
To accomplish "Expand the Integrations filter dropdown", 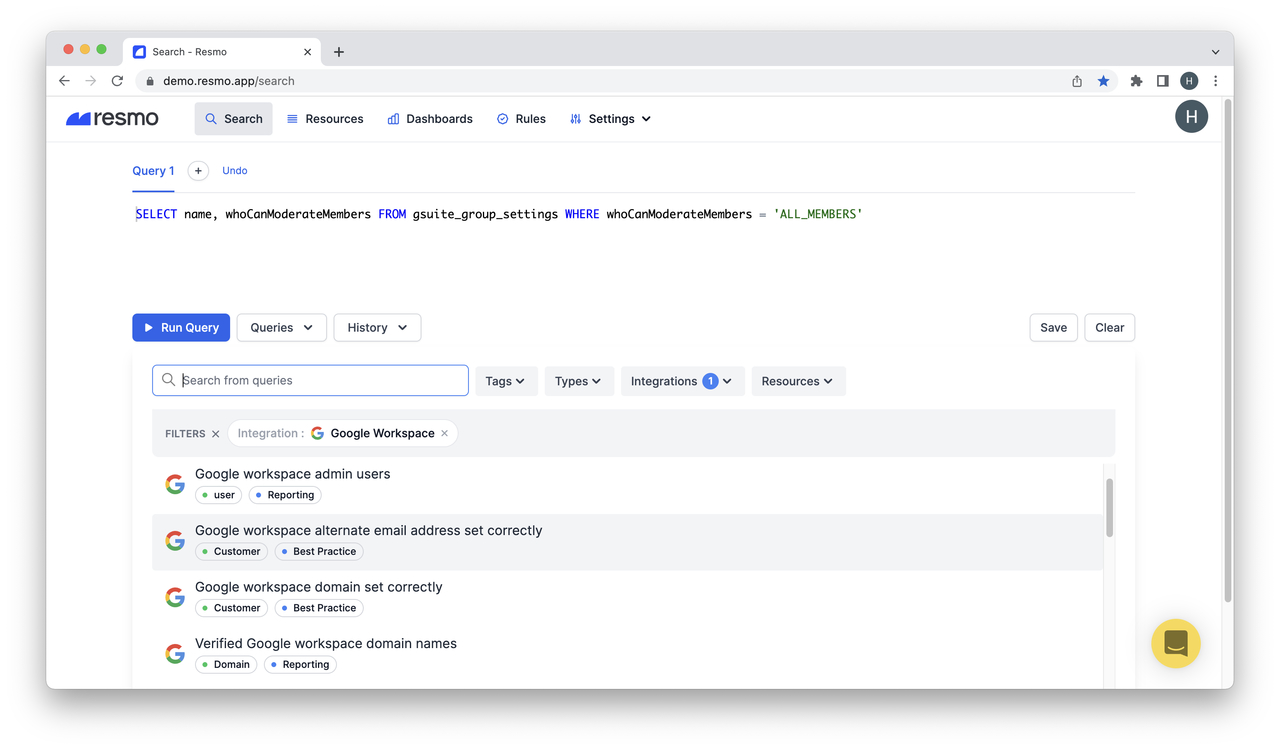I will (682, 381).
